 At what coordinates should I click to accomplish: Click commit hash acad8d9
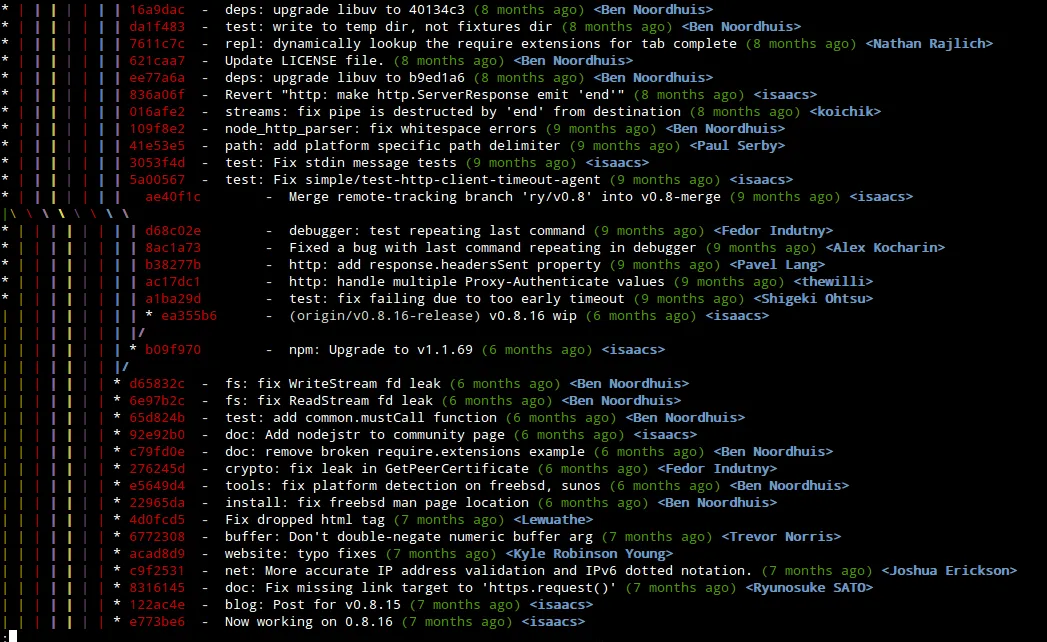coord(157,554)
